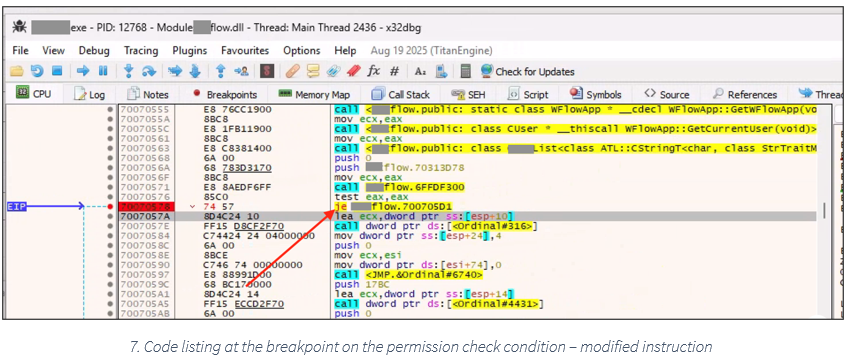Disable the red breakpoint at 70070578

[110, 207]
